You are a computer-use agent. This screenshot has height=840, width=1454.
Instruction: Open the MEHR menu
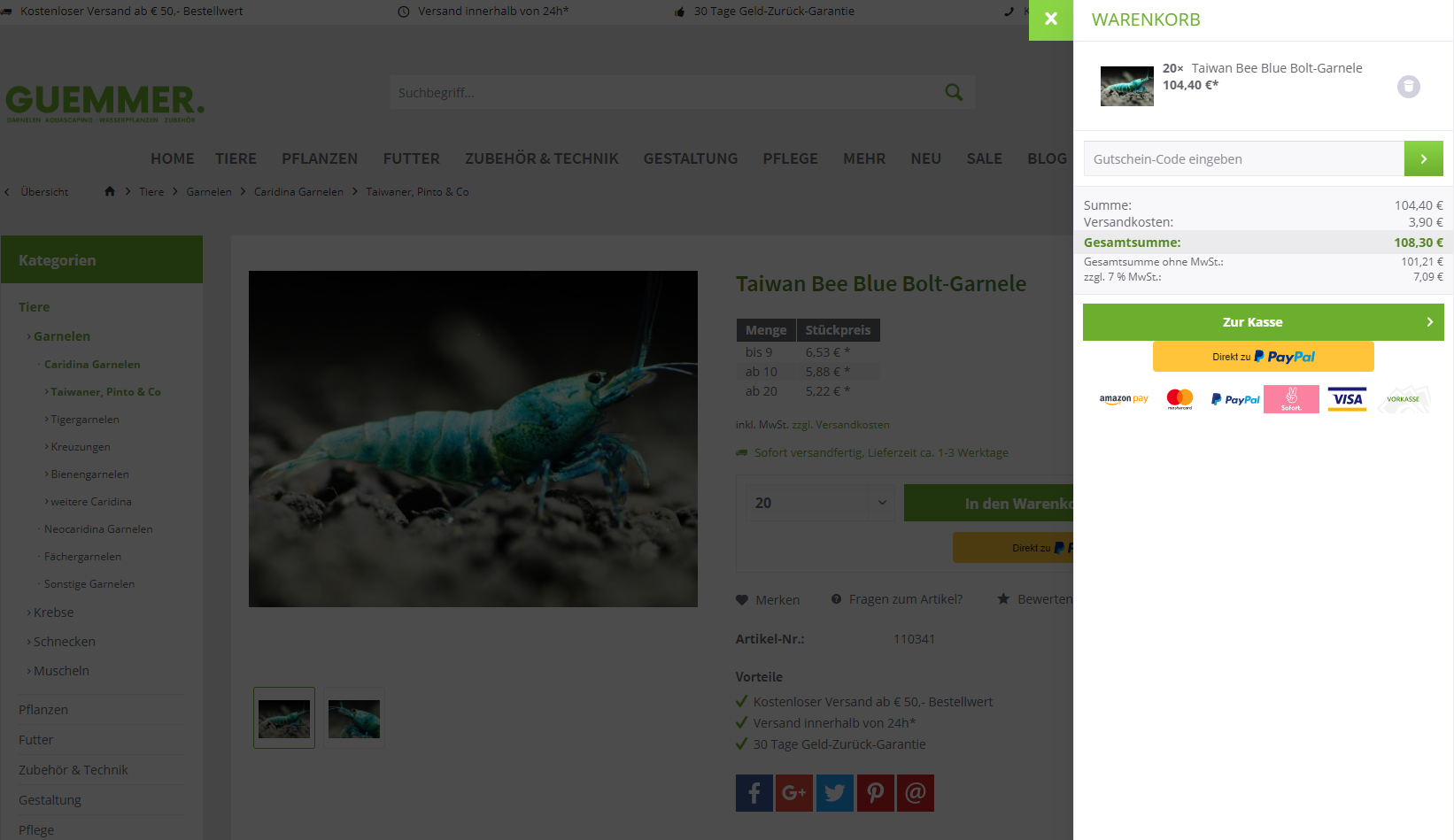[864, 158]
